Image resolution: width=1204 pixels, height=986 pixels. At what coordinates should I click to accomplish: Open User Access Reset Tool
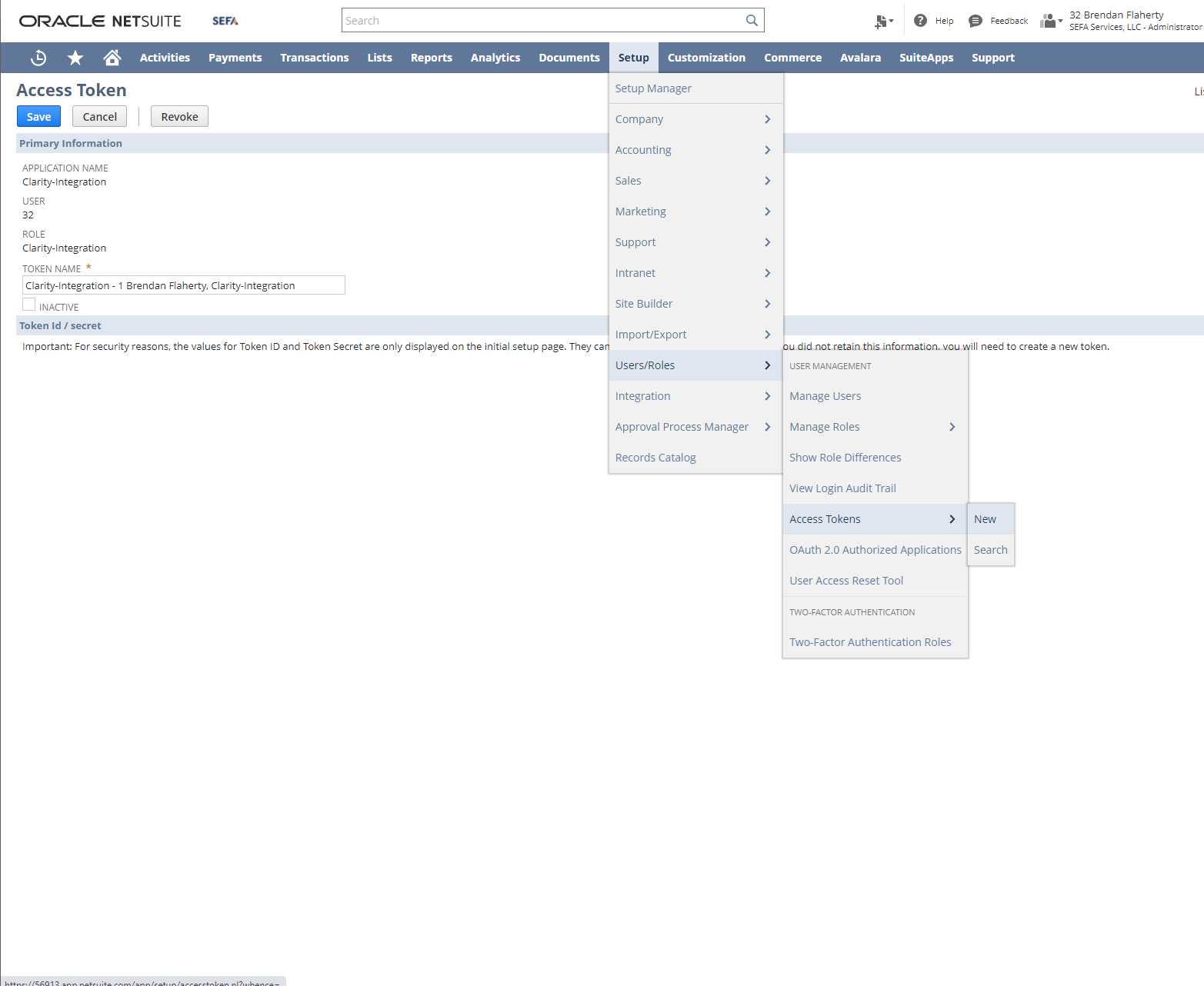click(x=875, y=581)
